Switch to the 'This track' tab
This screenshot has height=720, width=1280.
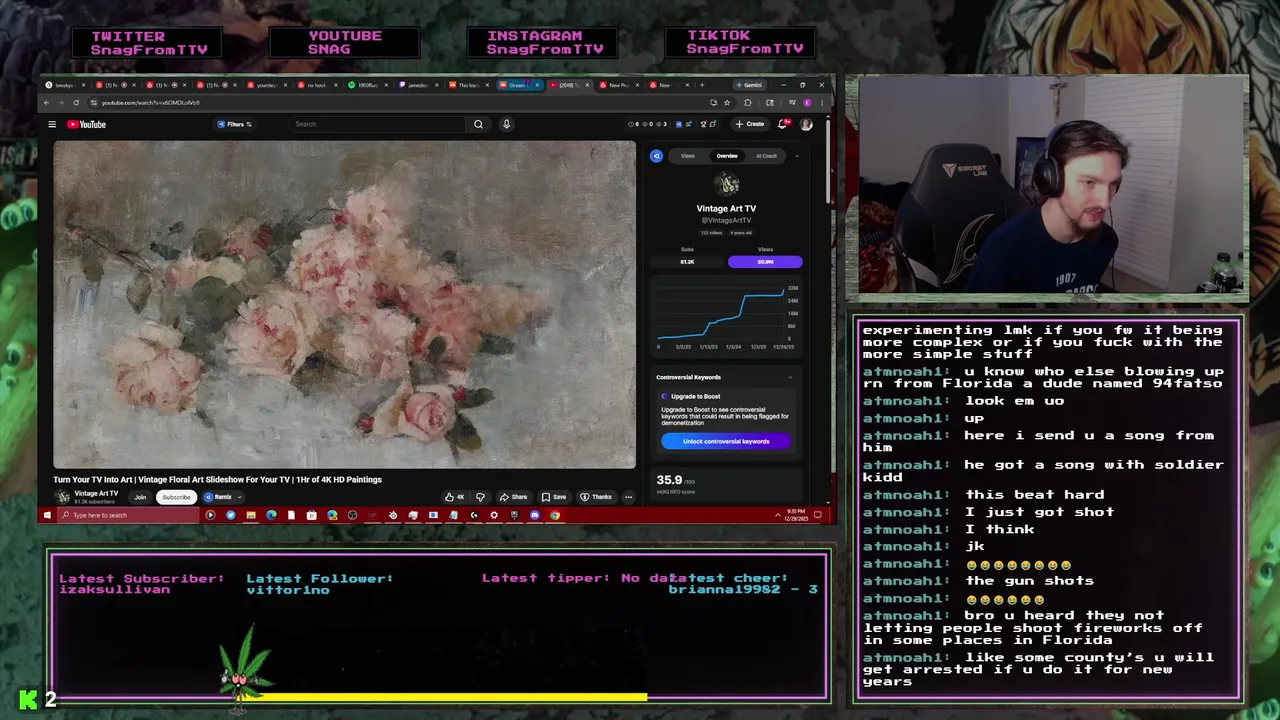pyautogui.click(x=468, y=85)
